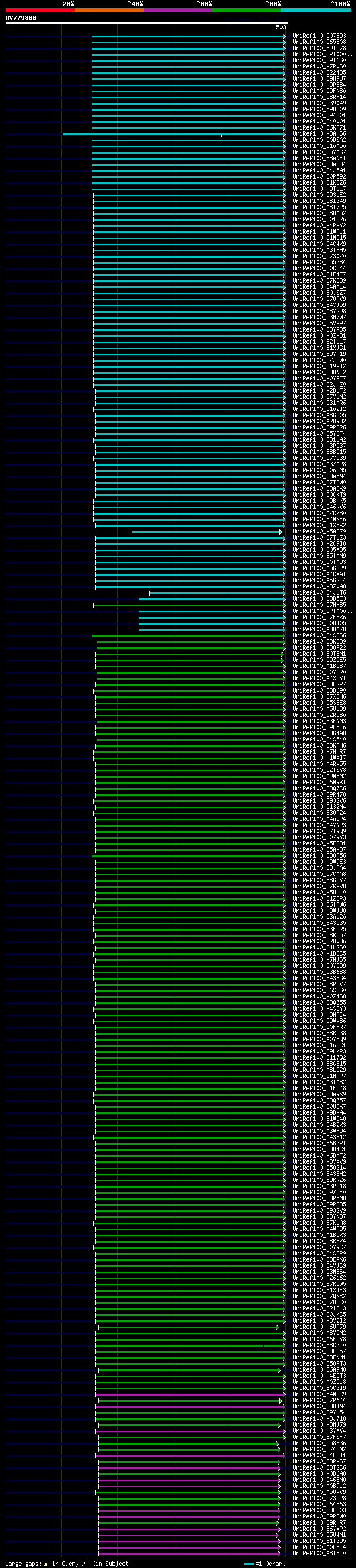356x1568 pixels.
Task: Click label UniRef100_C4J5A1
Action: (319, 170)
